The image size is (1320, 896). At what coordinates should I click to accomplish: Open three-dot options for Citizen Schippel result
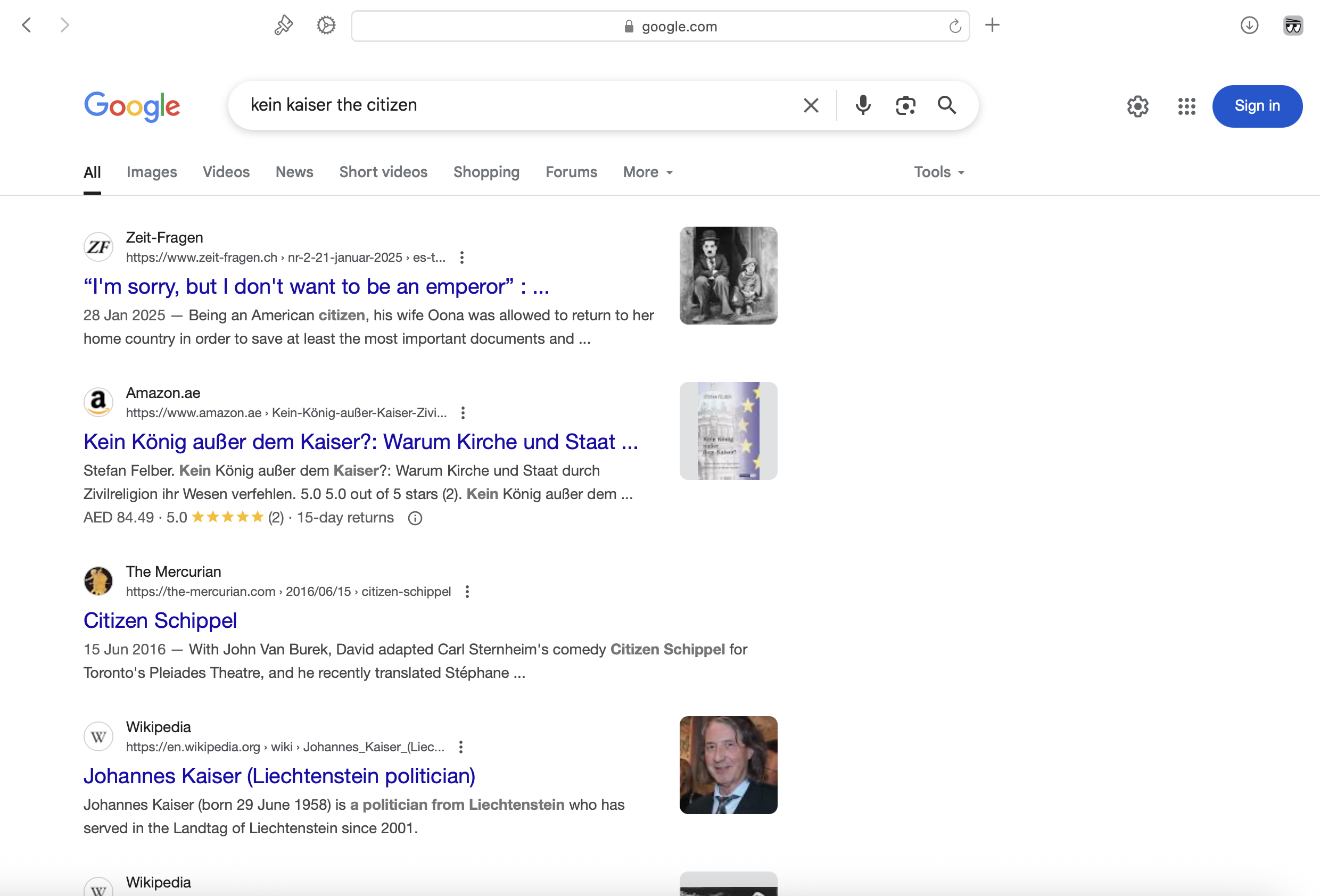[467, 592]
